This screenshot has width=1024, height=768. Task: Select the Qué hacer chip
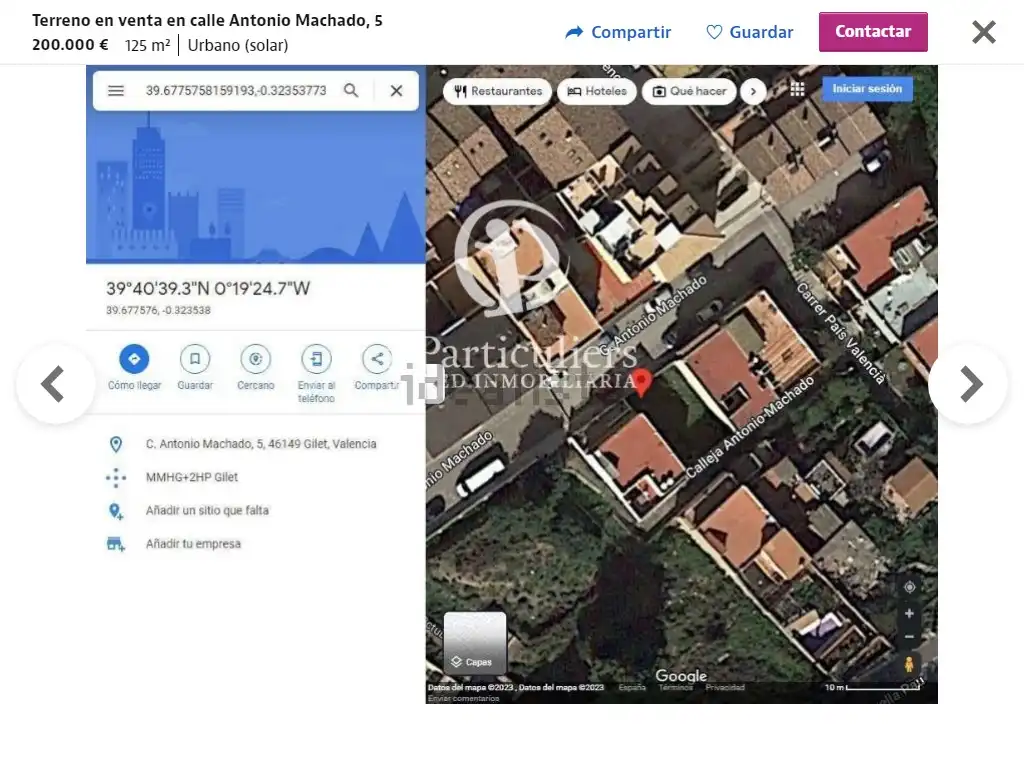click(690, 91)
